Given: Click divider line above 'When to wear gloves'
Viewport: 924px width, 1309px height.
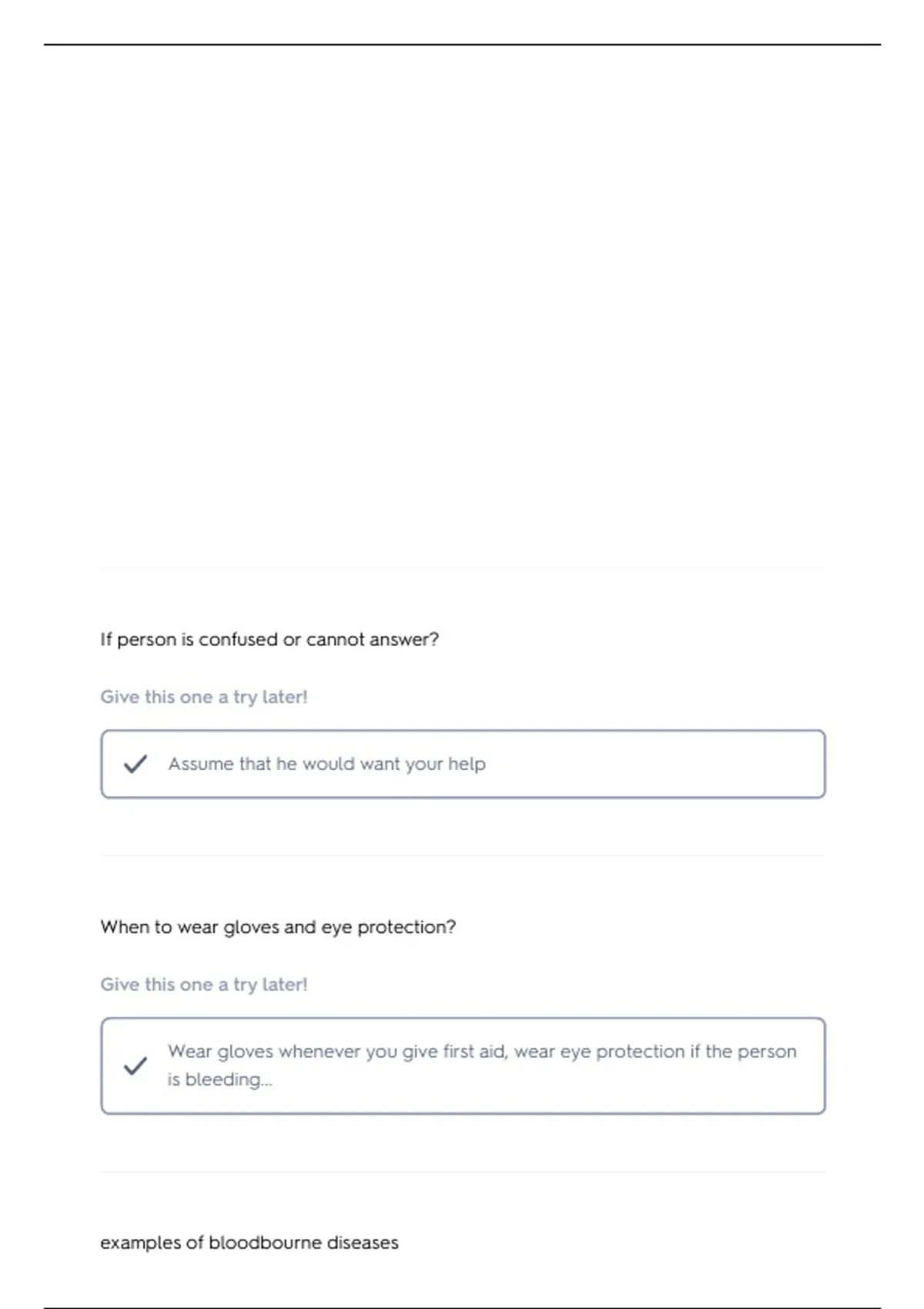Looking at the screenshot, I should coord(463,855).
